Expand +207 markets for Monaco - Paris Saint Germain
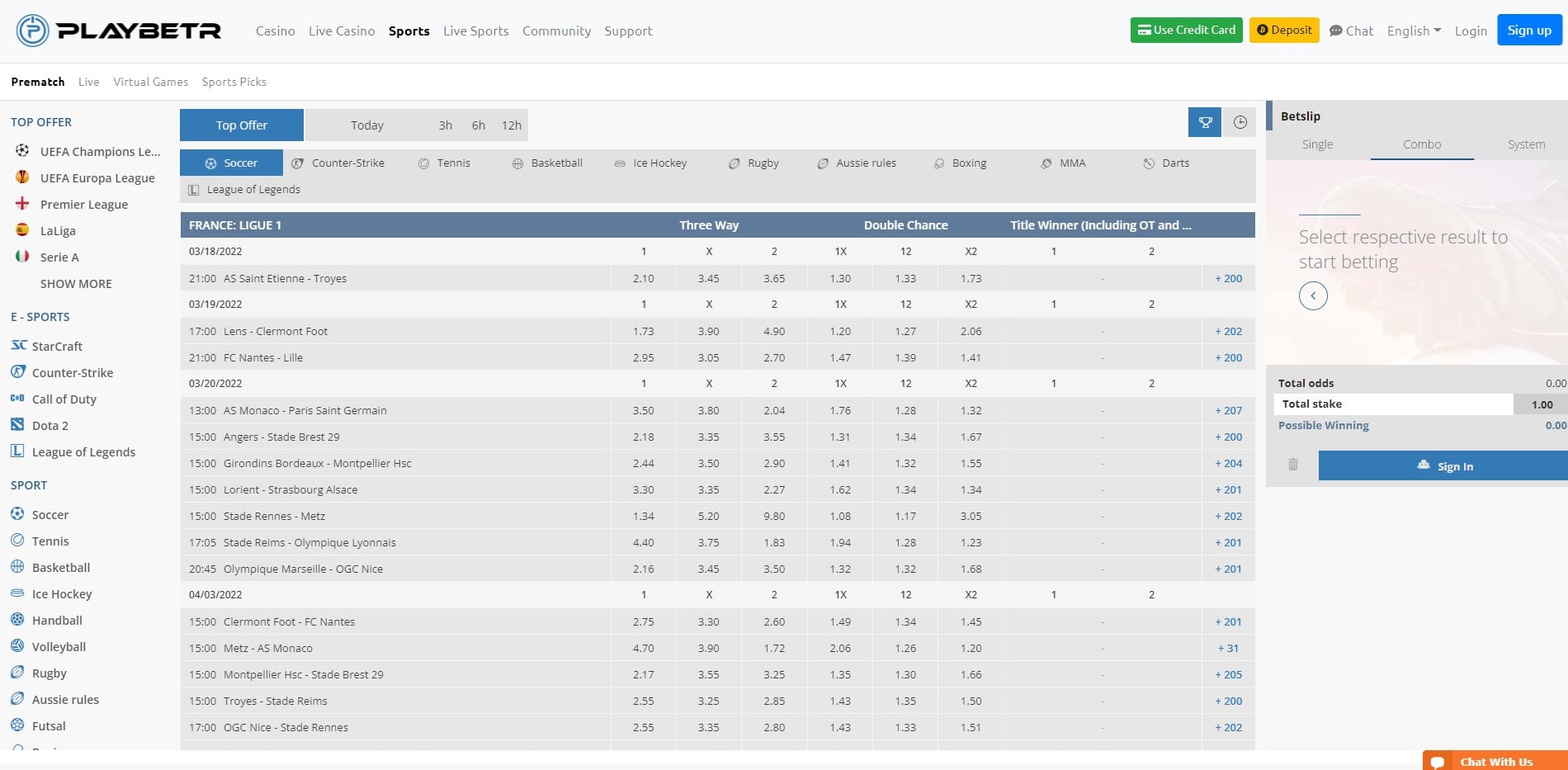The height and width of the screenshot is (770, 1568). (x=1228, y=410)
